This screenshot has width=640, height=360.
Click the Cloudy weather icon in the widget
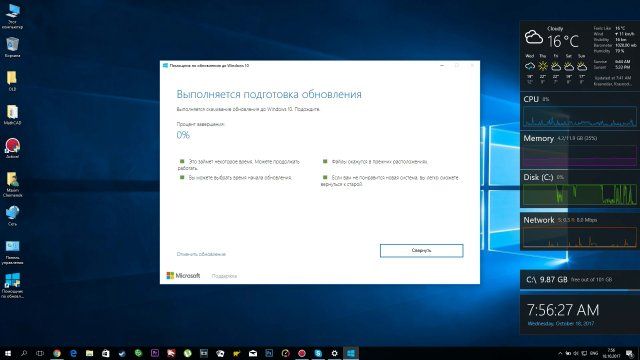(533, 38)
